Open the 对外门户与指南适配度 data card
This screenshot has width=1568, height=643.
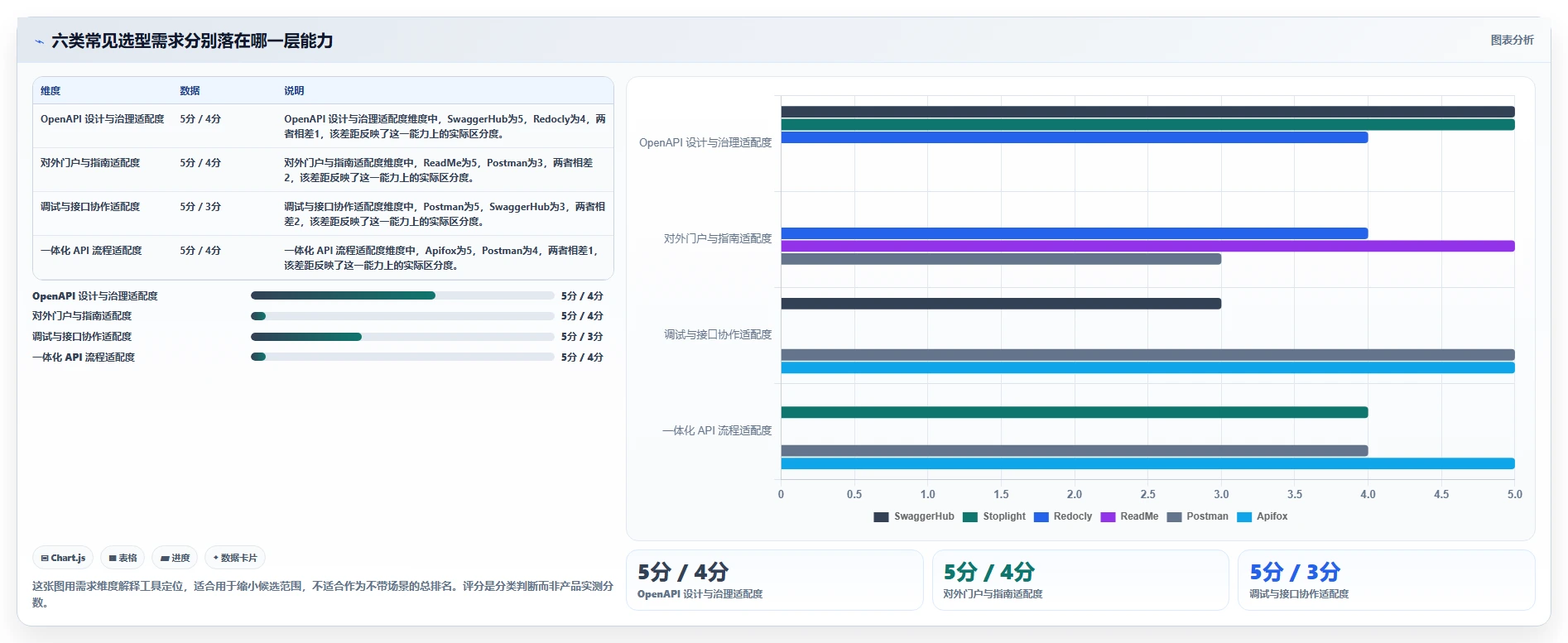coord(1080,580)
